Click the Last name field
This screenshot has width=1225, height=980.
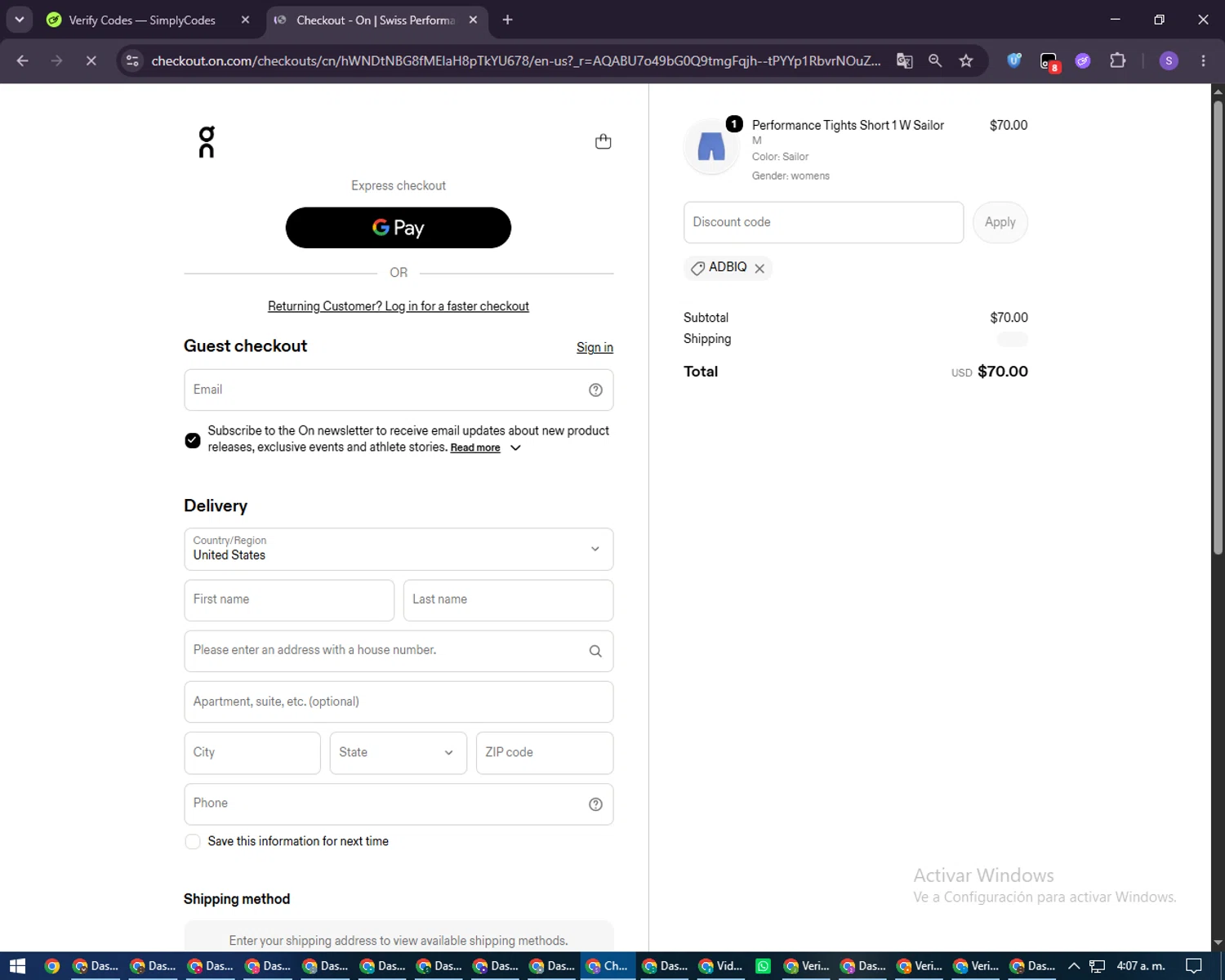point(508,600)
